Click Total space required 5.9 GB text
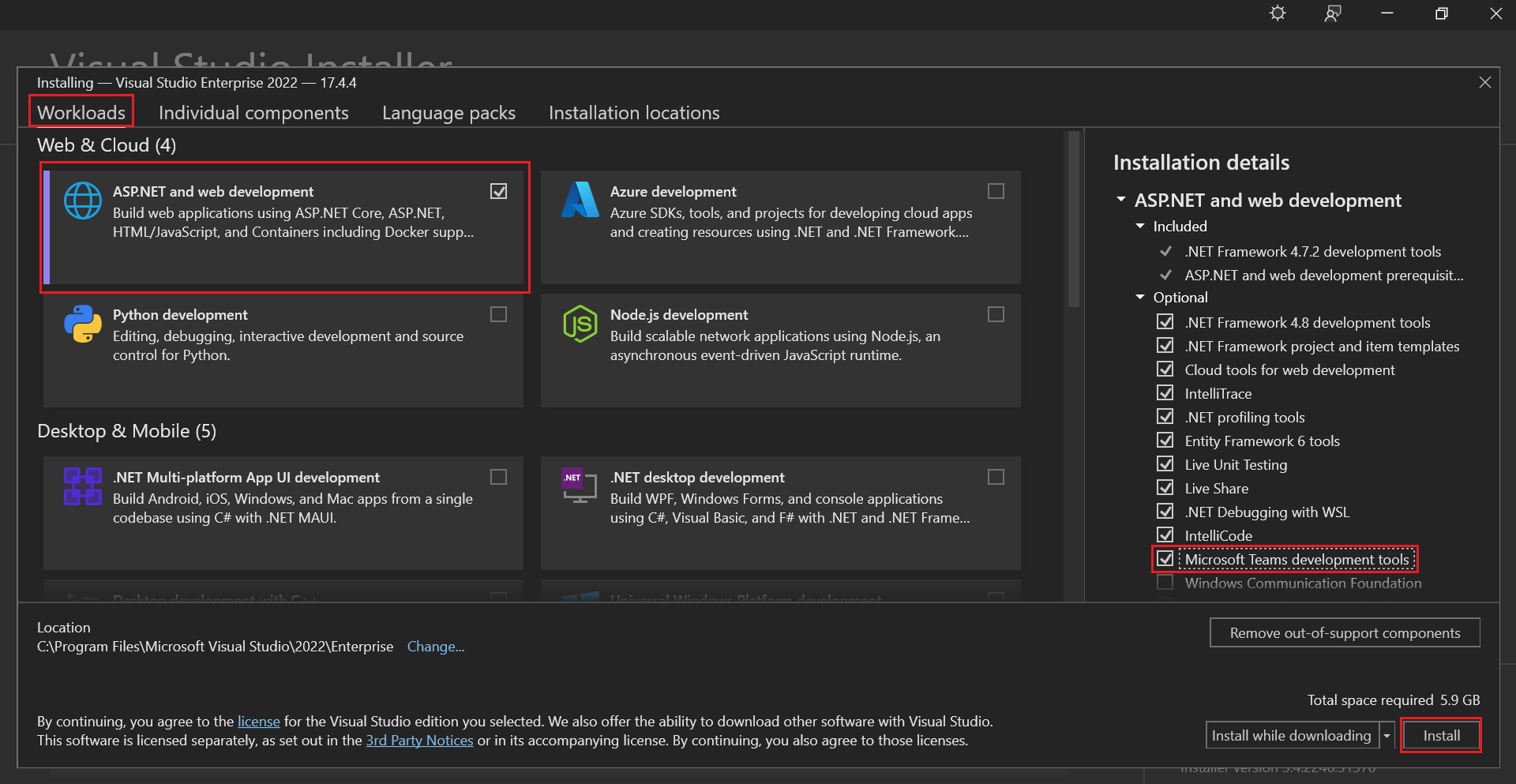The width and height of the screenshot is (1516, 784). click(1394, 700)
